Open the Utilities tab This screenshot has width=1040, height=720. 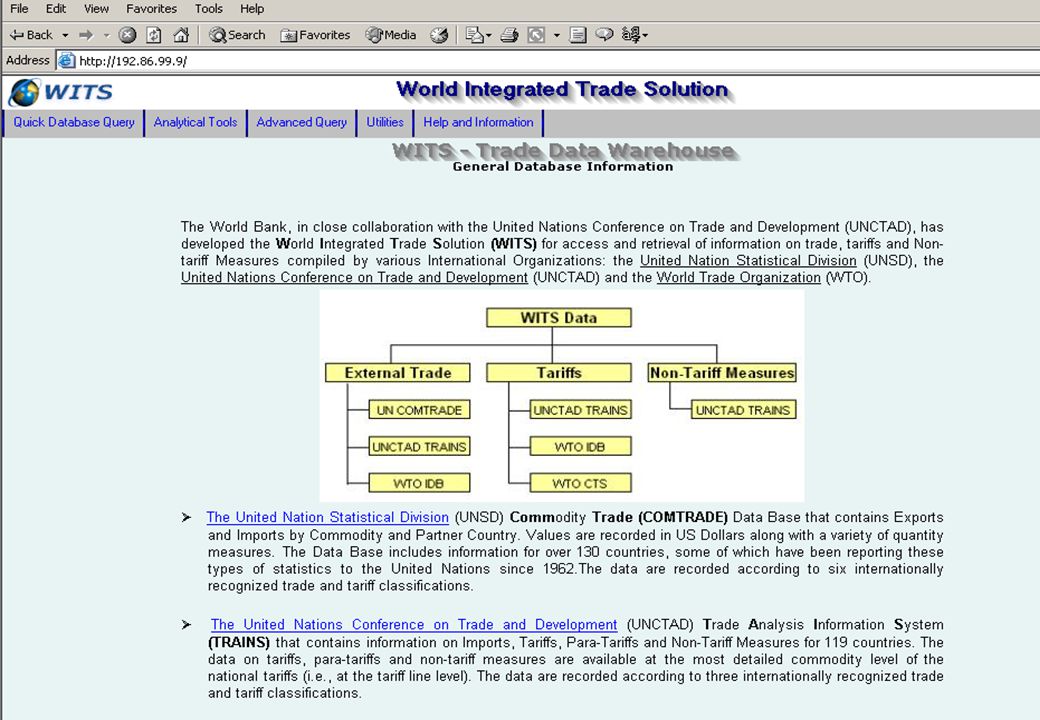pos(385,123)
